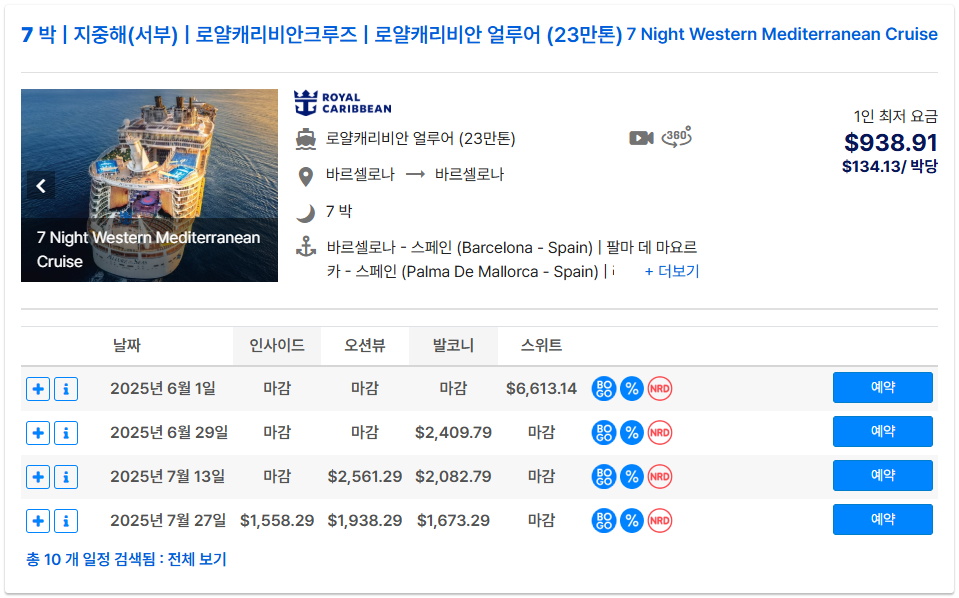Select the $1,938.29 ocean view price
This screenshot has width=959, height=598.
(x=365, y=521)
